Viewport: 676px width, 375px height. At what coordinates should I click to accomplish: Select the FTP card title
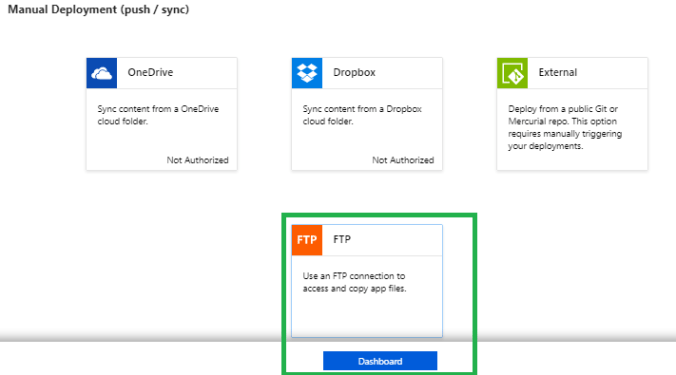pyautogui.click(x=342, y=239)
